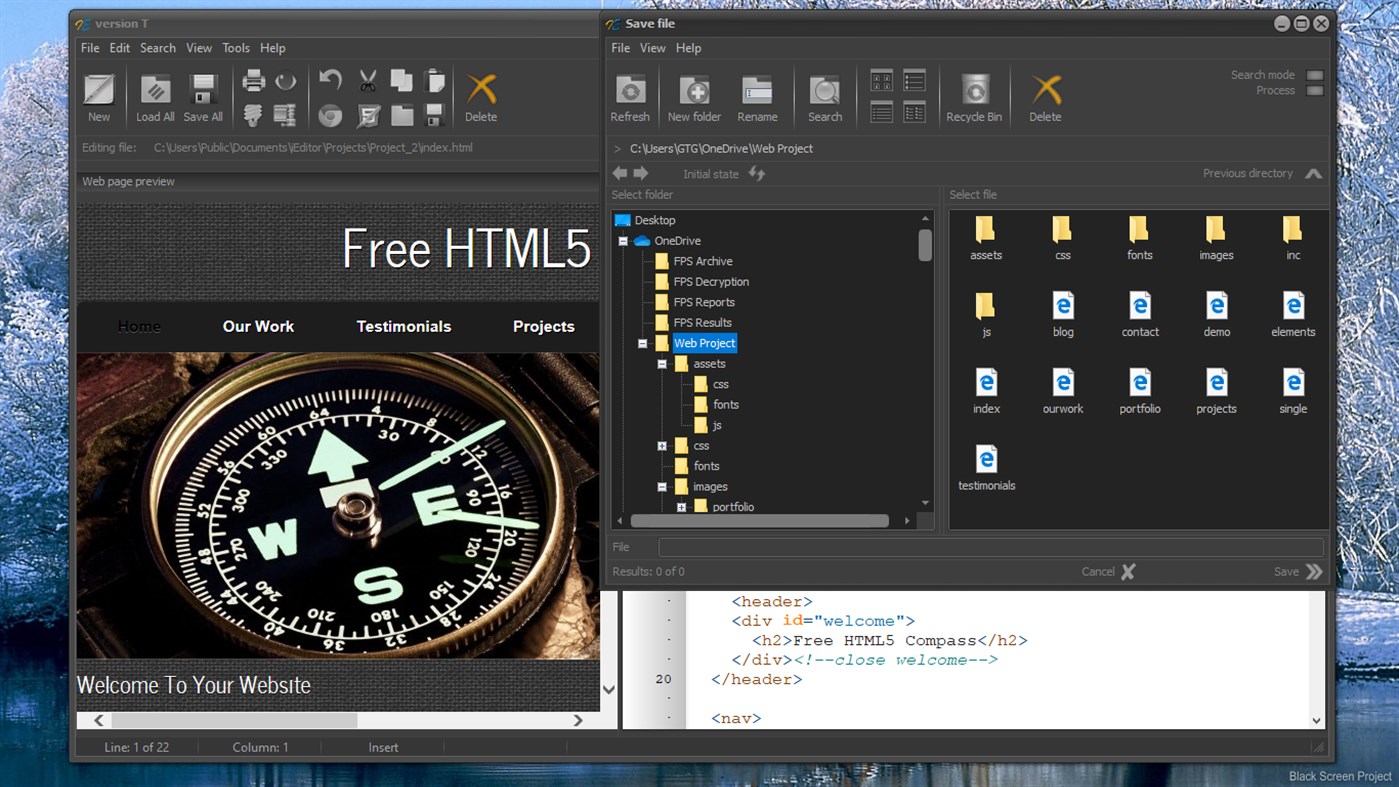Expand the css folder in tree

tap(662, 446)
